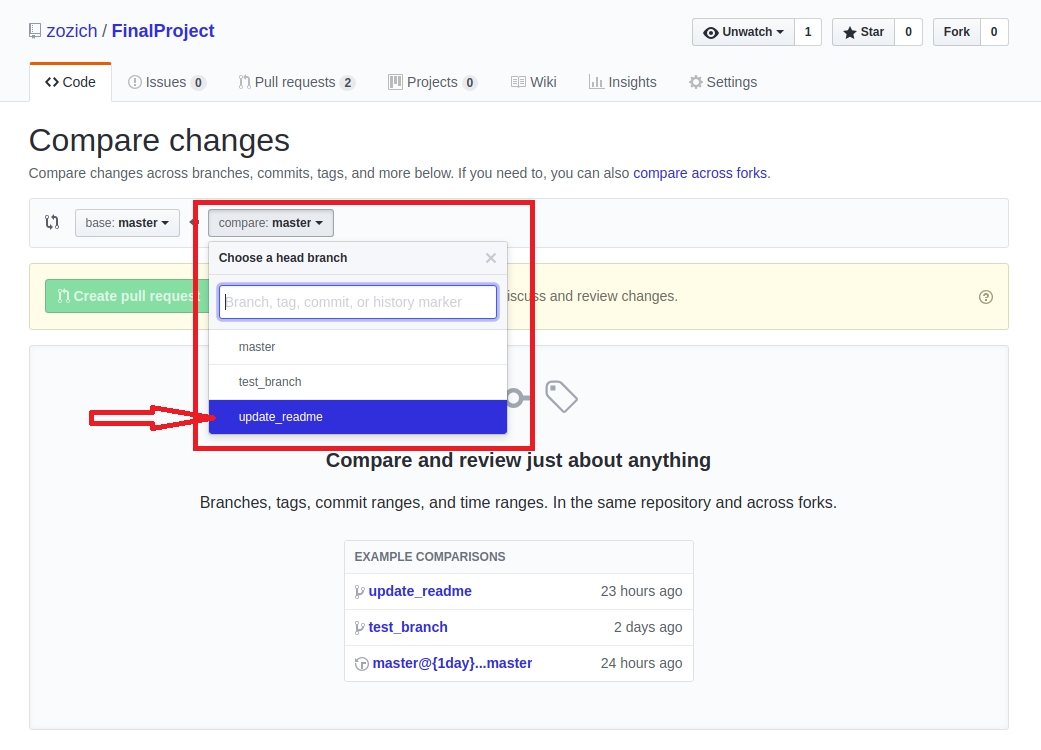
Task: Expand the Unwatch dropdown button
Action: pos(743,32)
